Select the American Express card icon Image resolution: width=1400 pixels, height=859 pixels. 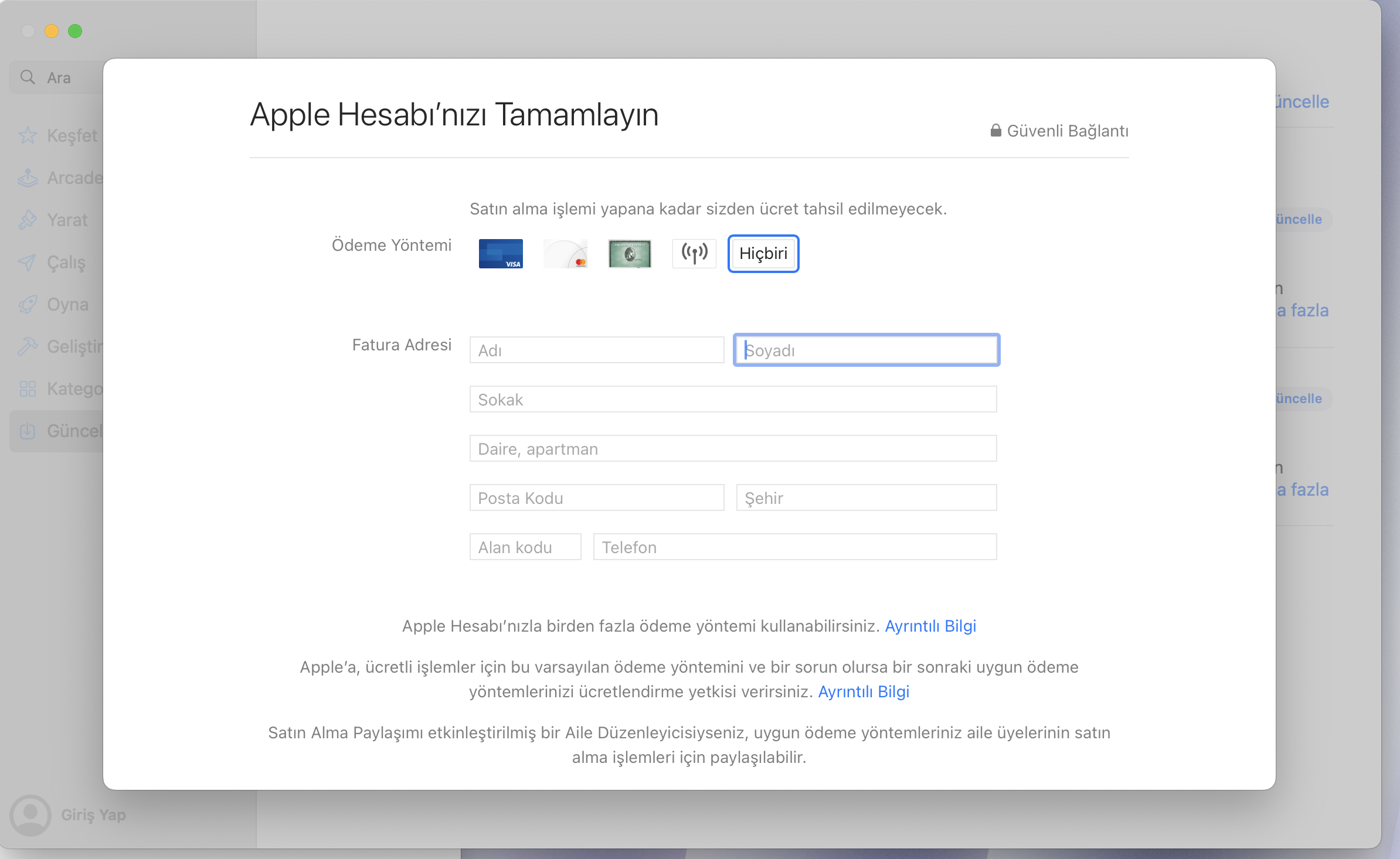click(x=630, y=254)
